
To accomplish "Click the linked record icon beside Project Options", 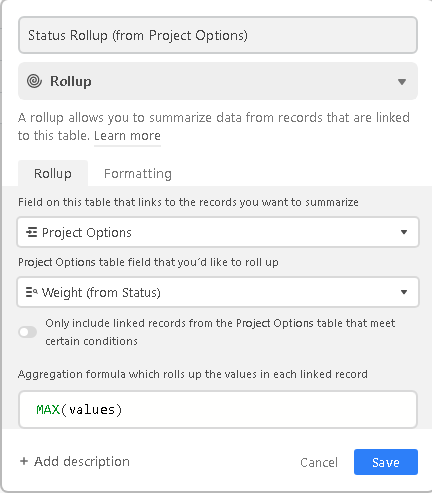I will click(x=32, y=232).
